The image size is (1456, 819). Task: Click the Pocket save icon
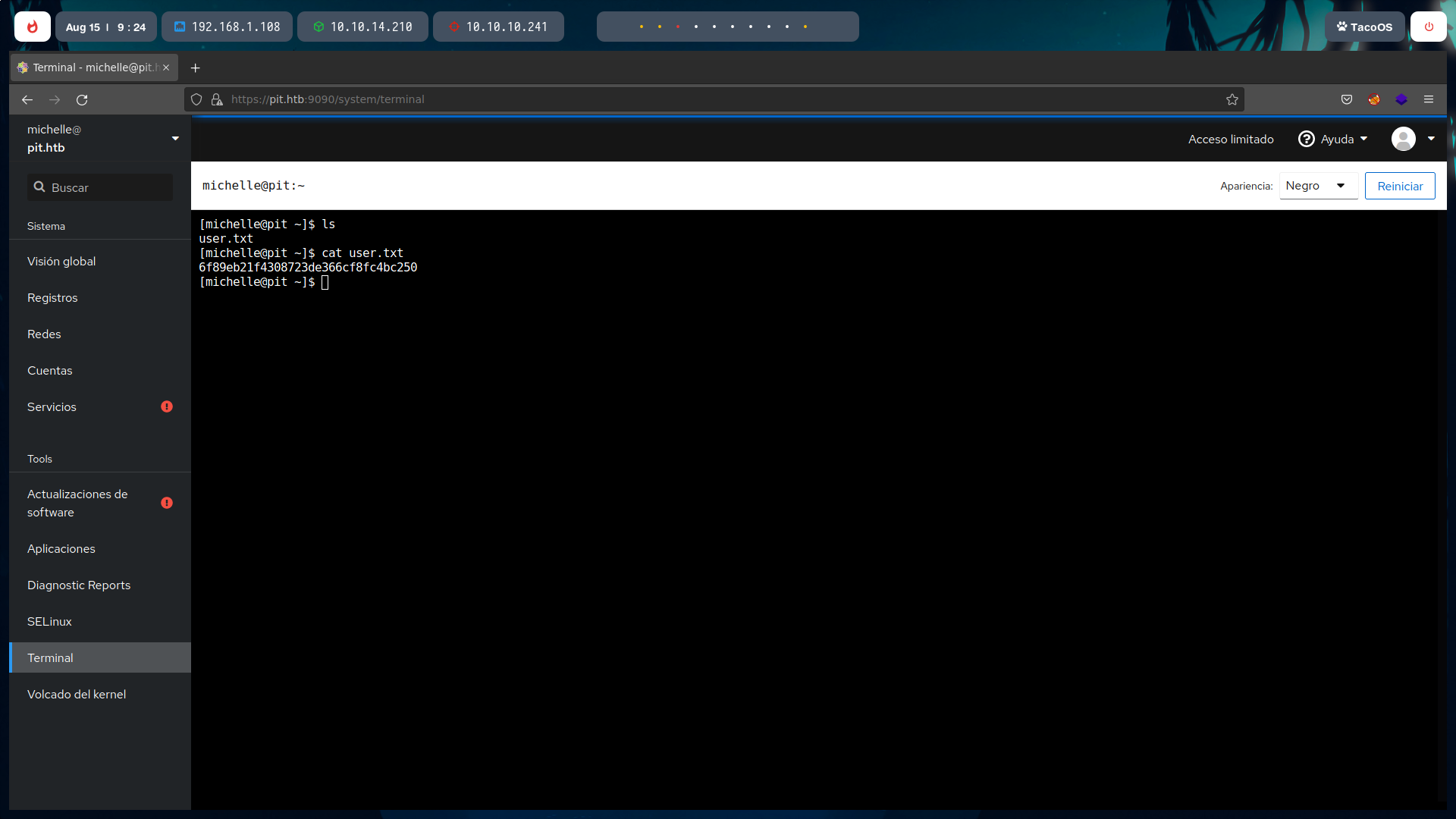point(1347,99)
